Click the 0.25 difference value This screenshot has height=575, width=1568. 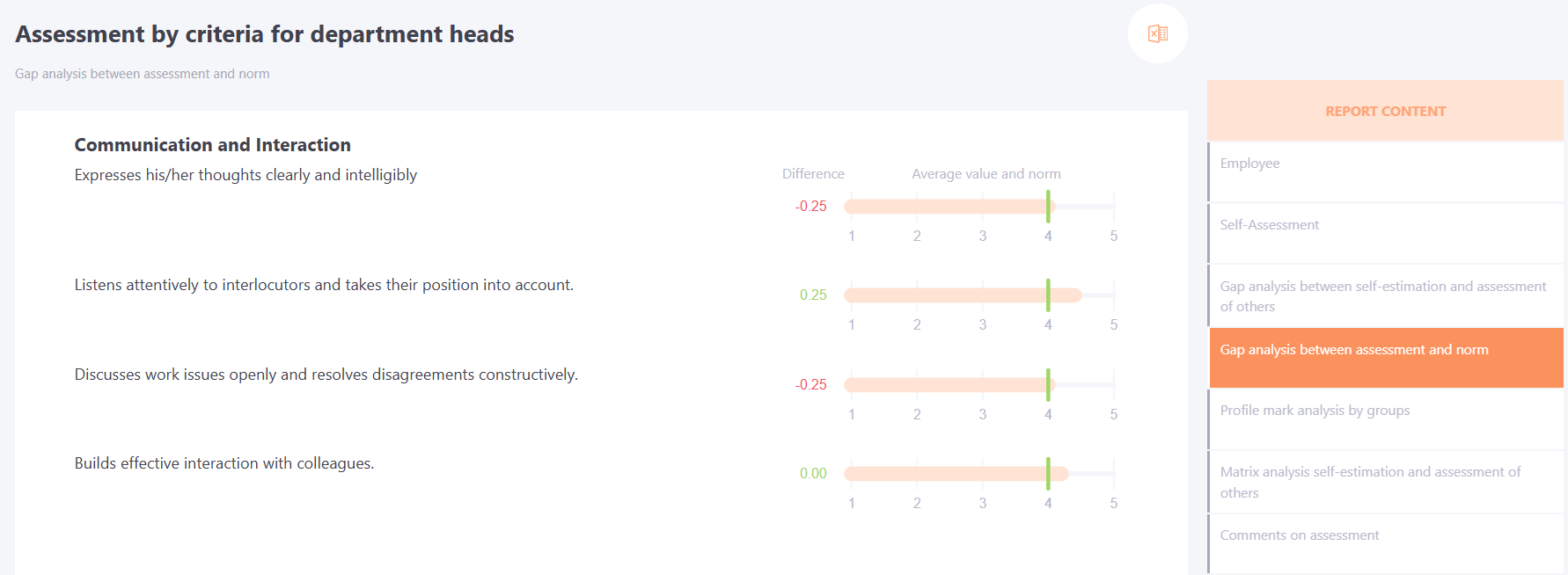tap(813, 295)
